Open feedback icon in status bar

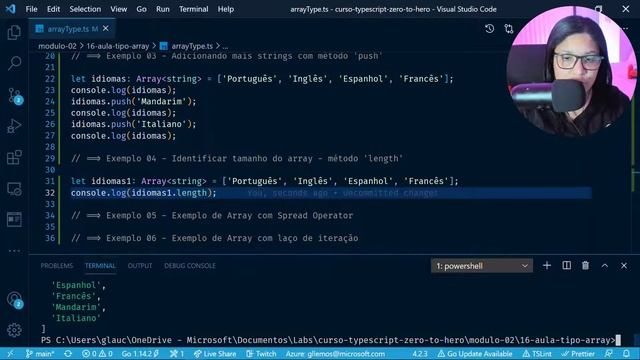click(609, 354)
